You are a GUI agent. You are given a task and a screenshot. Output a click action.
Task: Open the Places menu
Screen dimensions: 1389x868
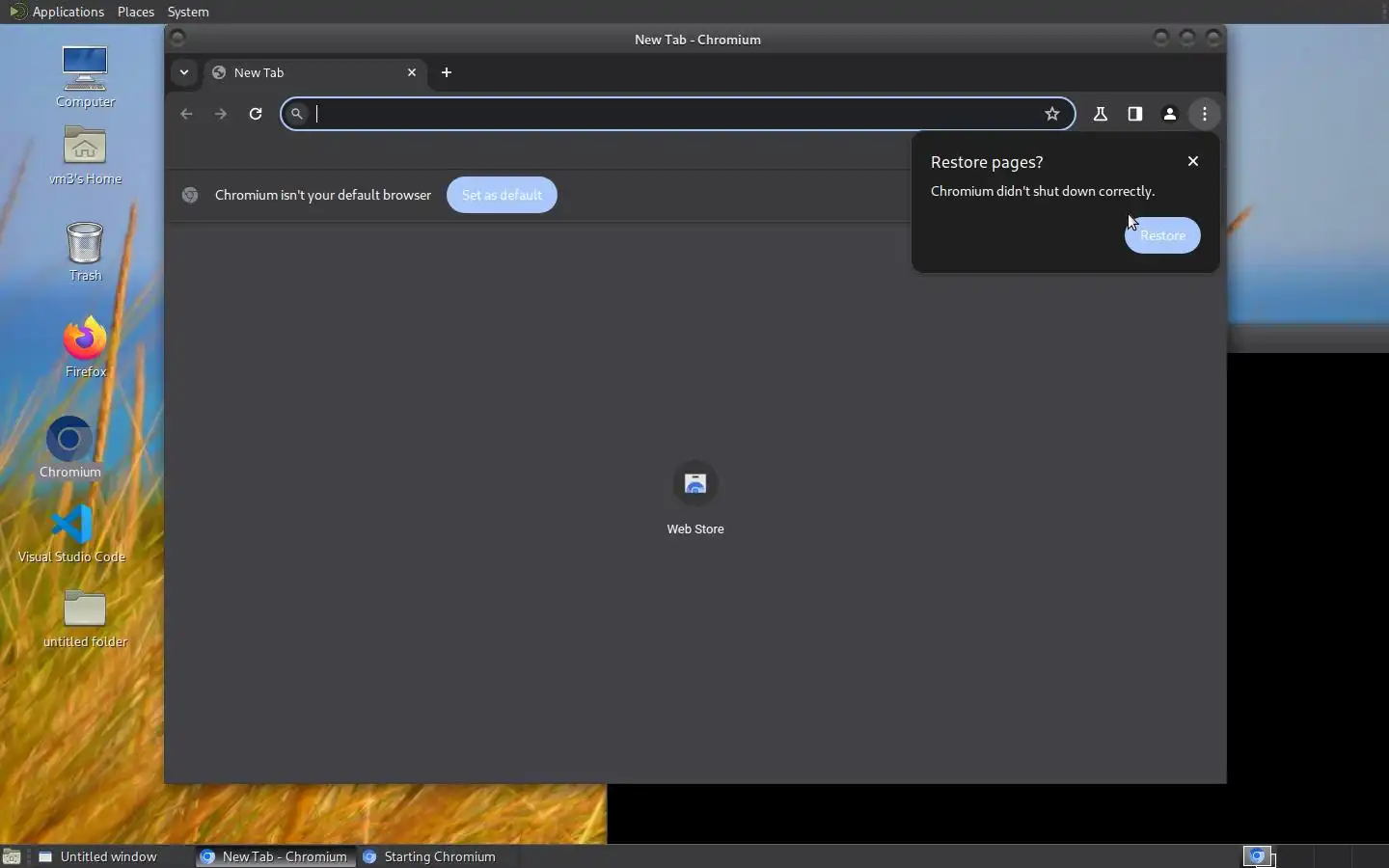pos(136,12)
